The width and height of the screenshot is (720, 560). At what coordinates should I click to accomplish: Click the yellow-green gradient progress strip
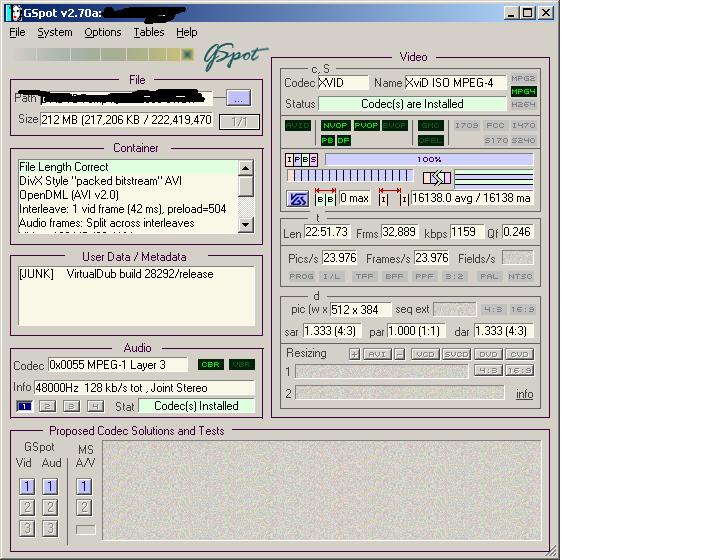coord(103,55)
